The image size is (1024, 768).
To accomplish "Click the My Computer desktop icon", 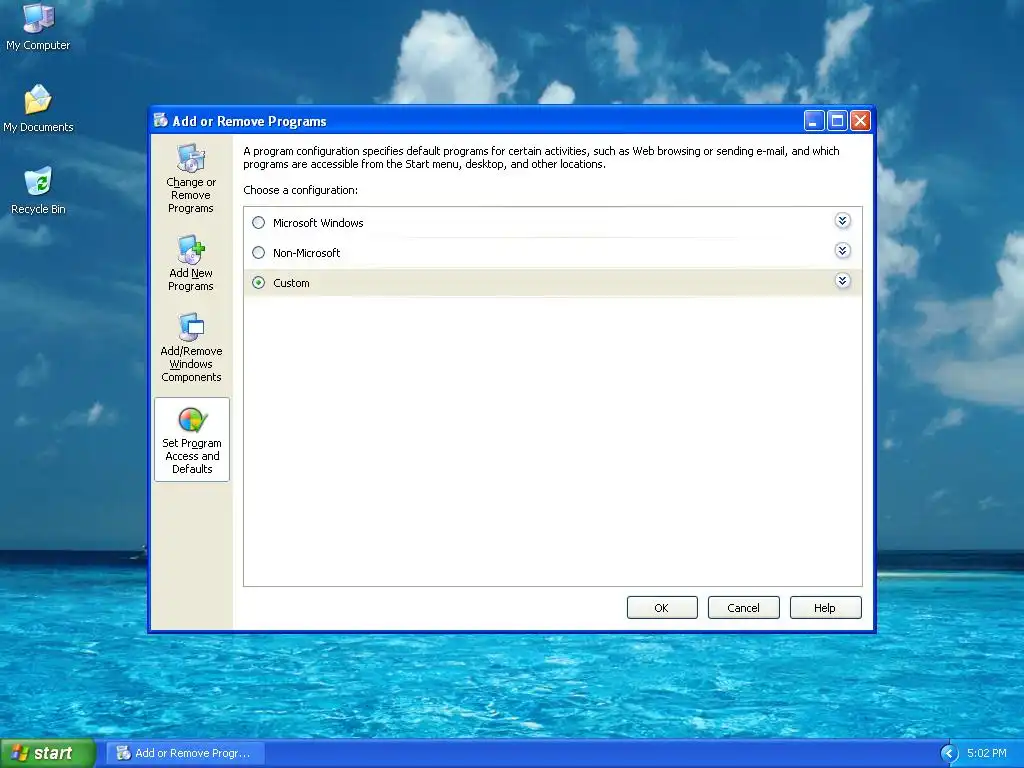I will (x=38, y=26).
